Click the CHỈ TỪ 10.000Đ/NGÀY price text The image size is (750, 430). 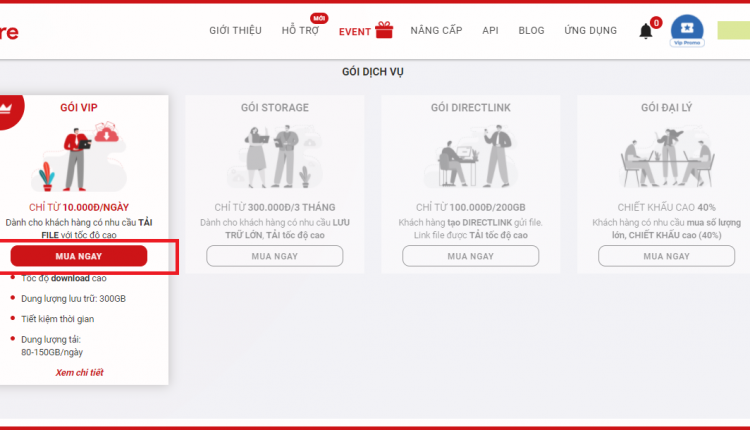(79, 207)
